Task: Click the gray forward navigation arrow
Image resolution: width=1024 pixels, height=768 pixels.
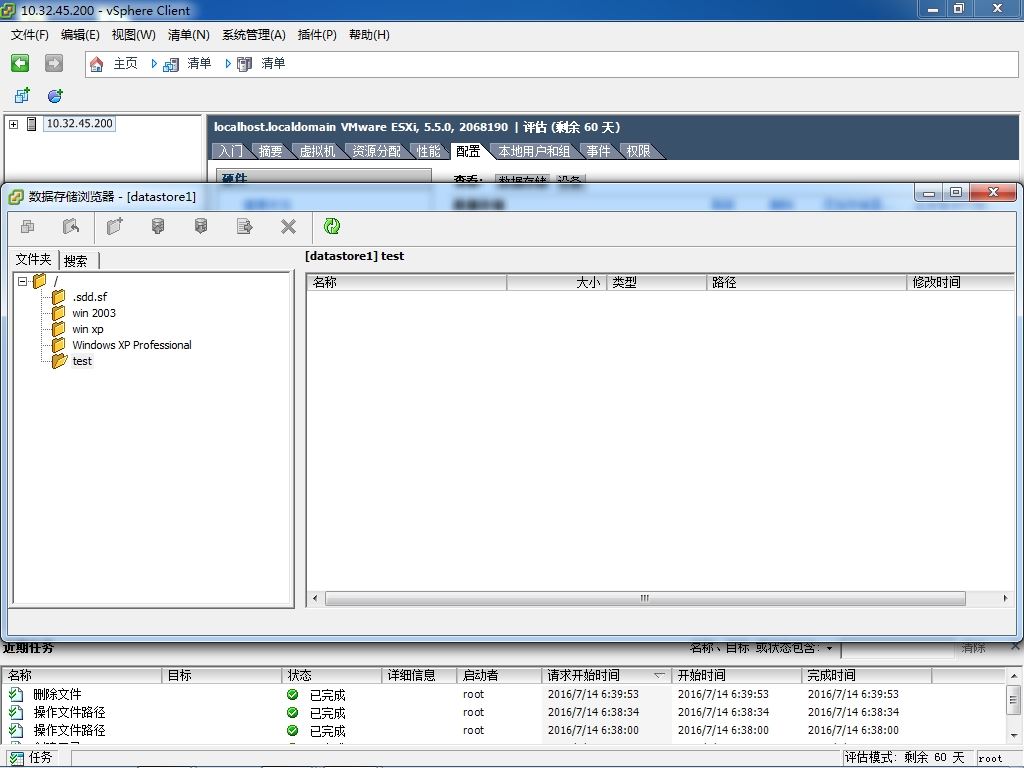Action: [x=54, y=63]
